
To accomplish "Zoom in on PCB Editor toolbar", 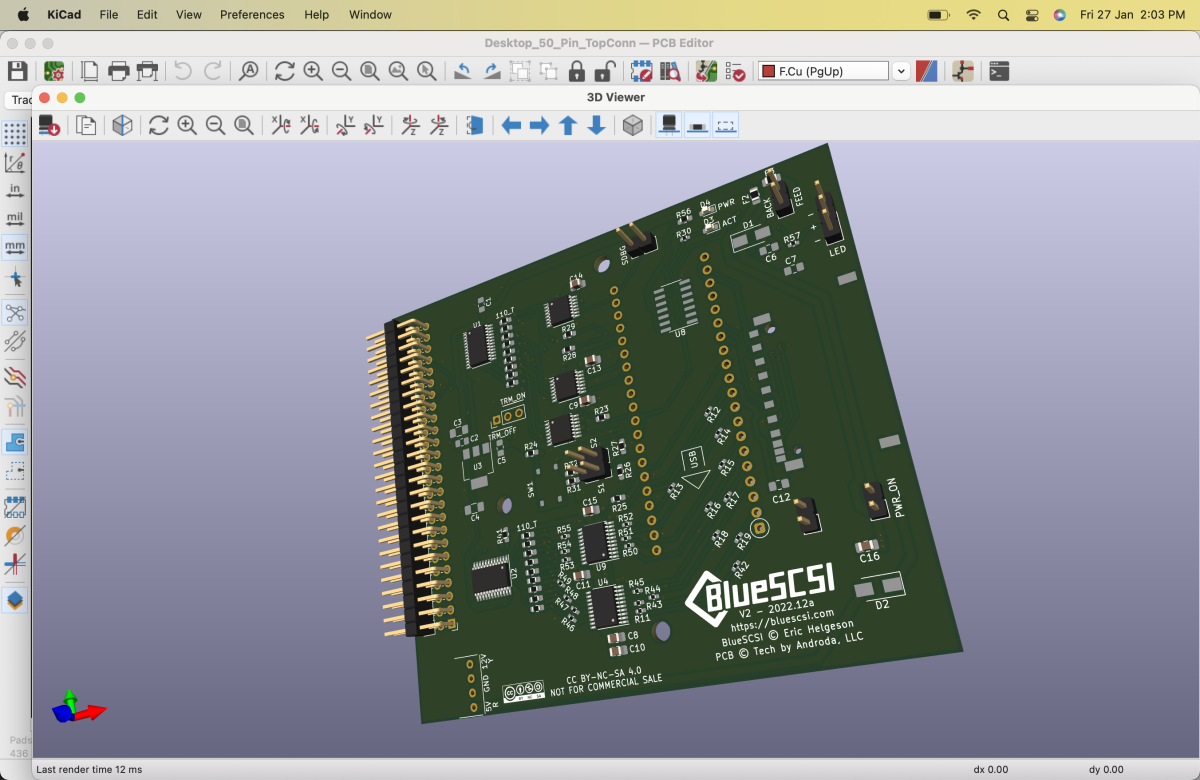I will click(313, 71).
